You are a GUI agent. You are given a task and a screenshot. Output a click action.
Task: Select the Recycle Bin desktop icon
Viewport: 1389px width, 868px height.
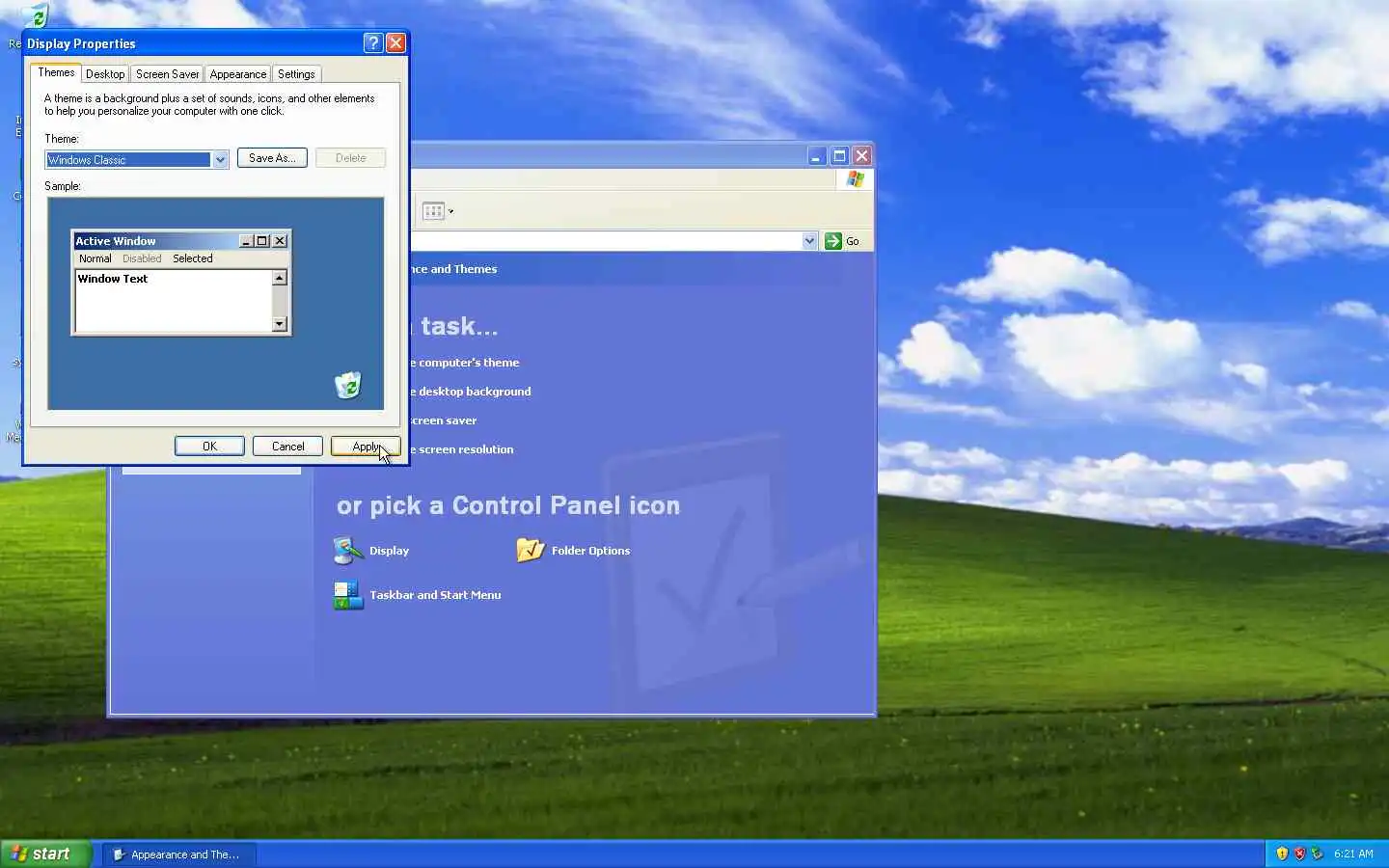pyautogui.click(x=35, y=15)
